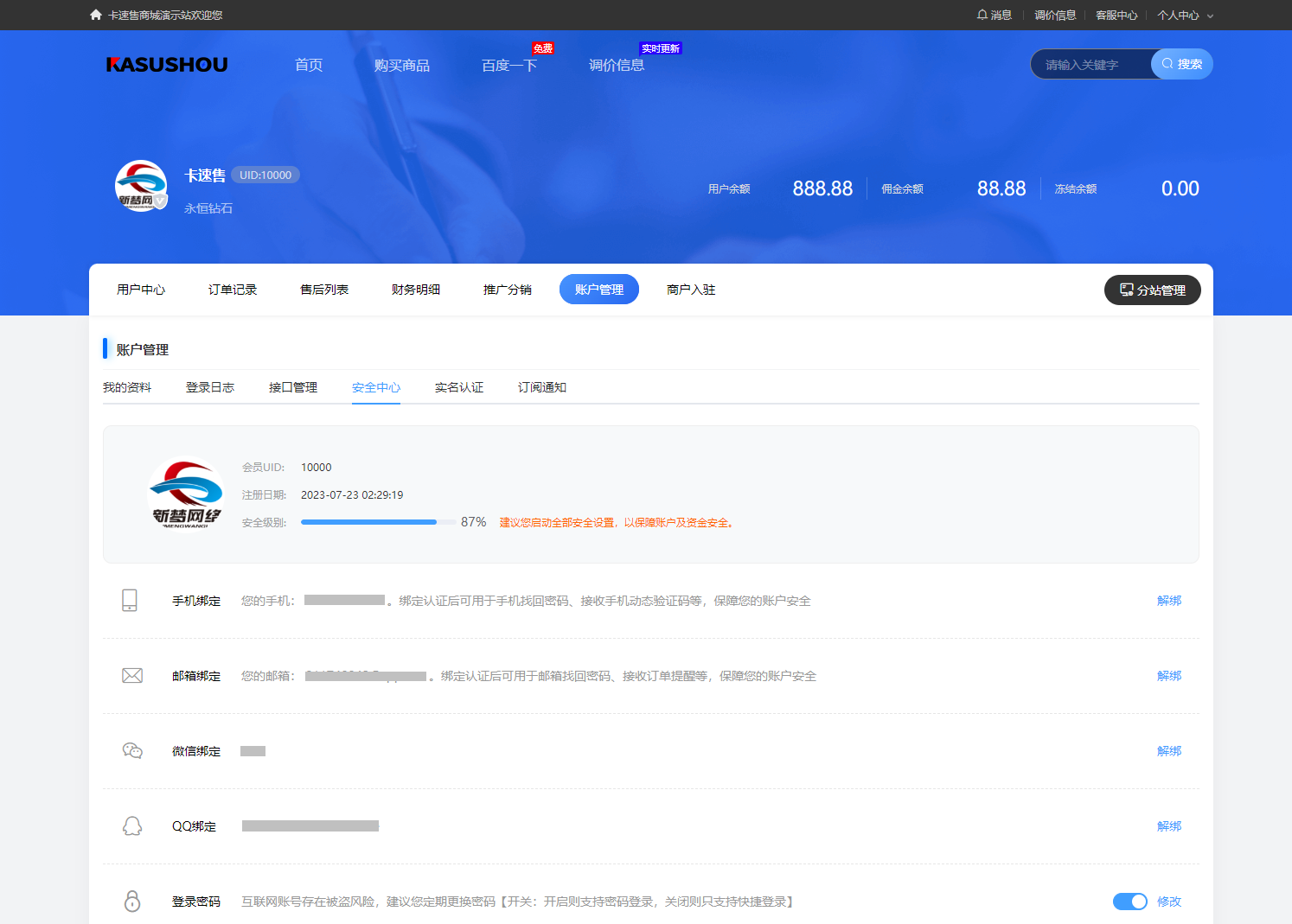Click the orange 建议您启动全部安全设置 warning
The image size is (1292, 924).
pyautogui.click(x=618, y=523)
